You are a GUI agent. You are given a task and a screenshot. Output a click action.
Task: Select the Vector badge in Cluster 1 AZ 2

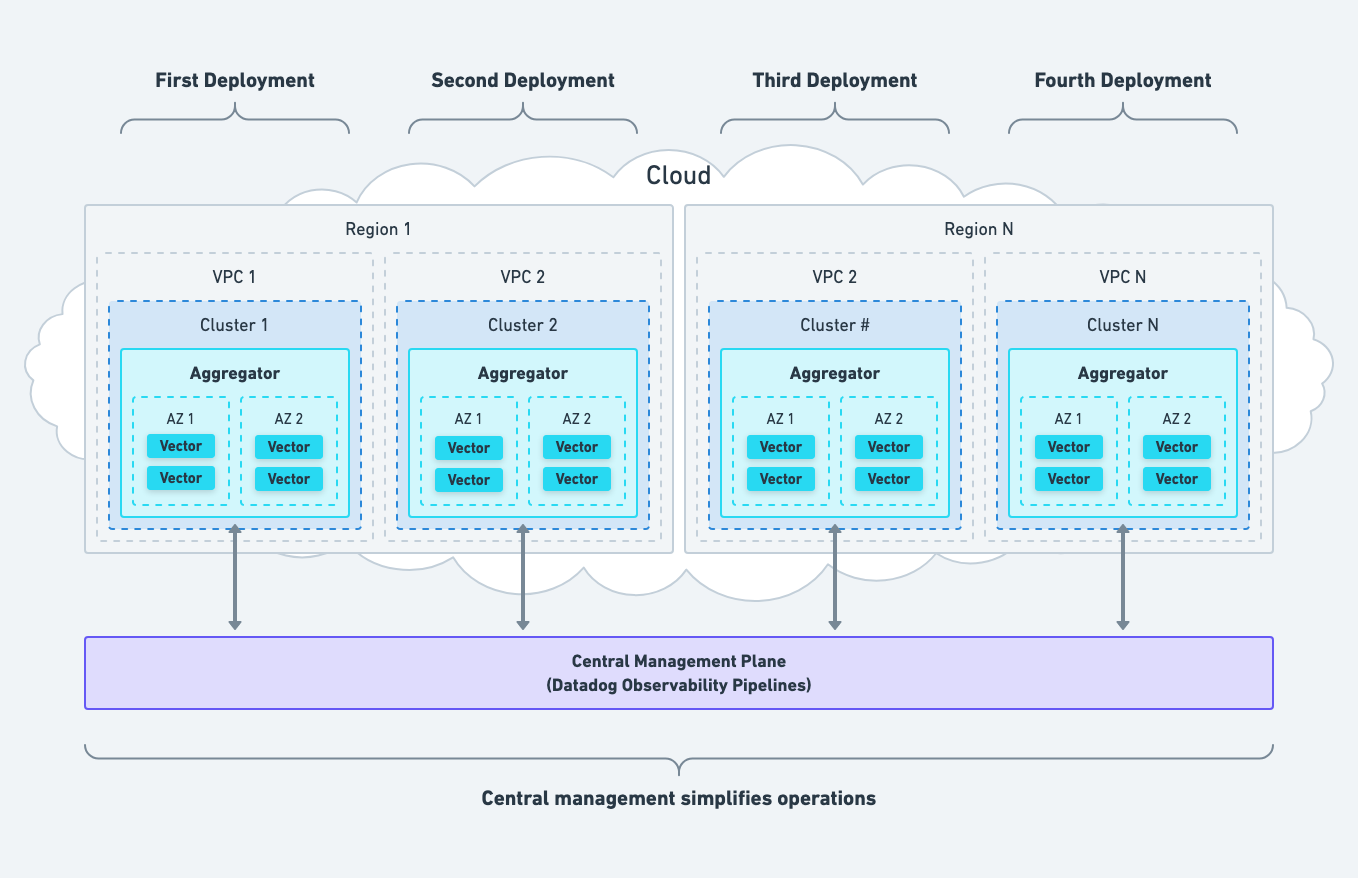288,446
